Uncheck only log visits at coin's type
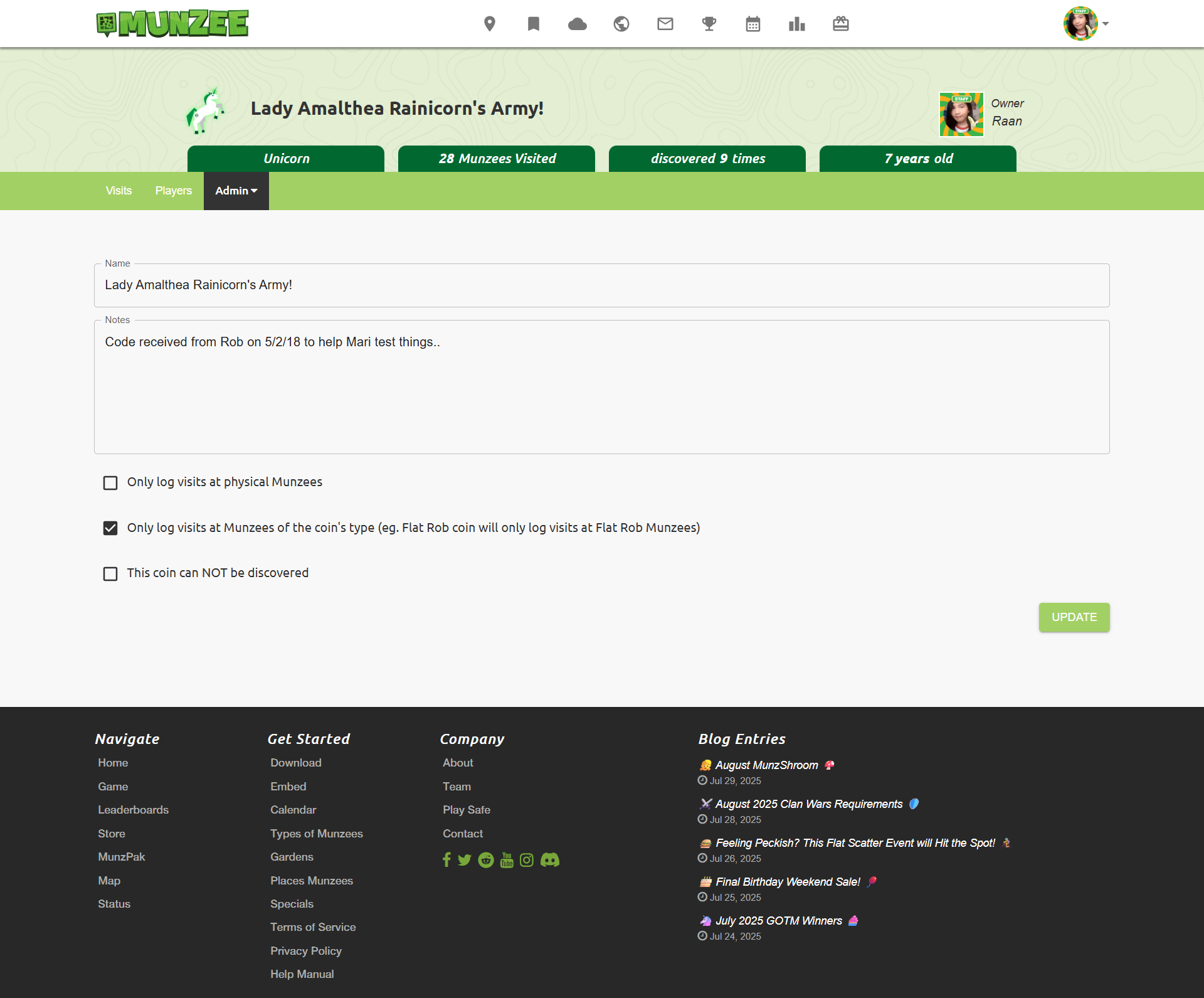This screenshot has width=1204, height=998. pos(110,528)
